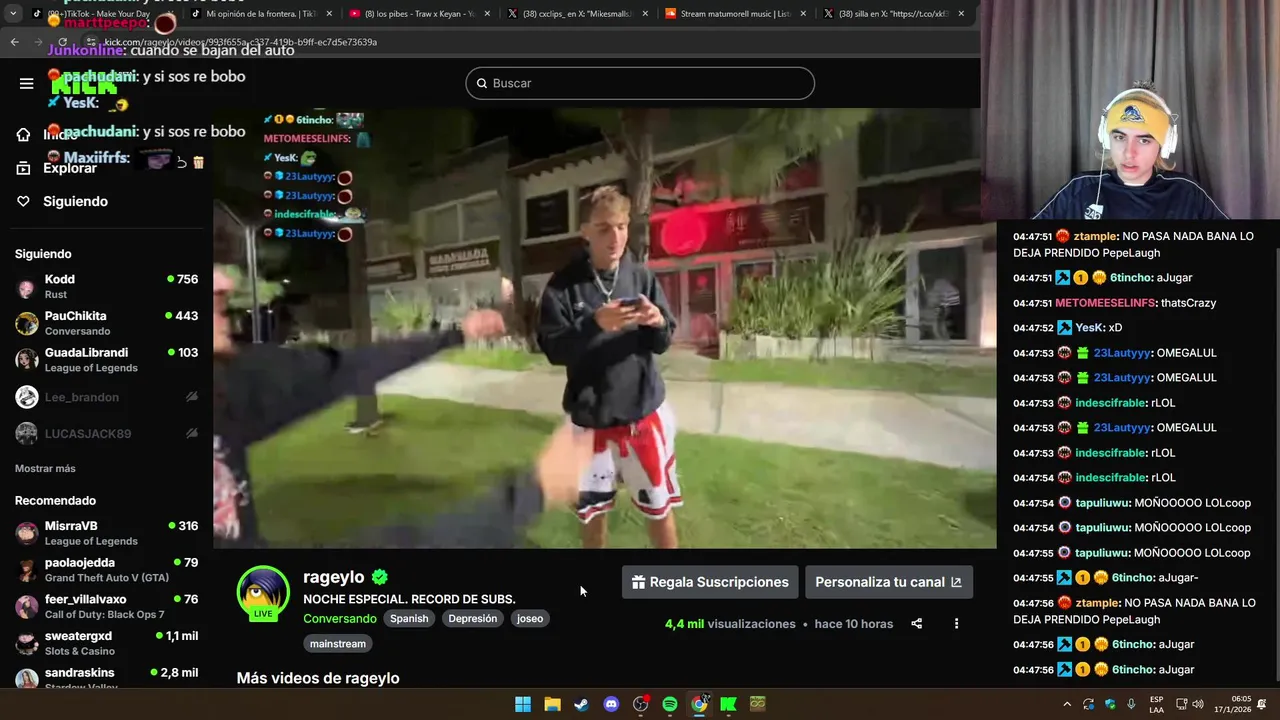The width and height of the screenshot is (1280, 720).
Task: Open File Explorer from the taskbar
Action: tap(552, 704)
